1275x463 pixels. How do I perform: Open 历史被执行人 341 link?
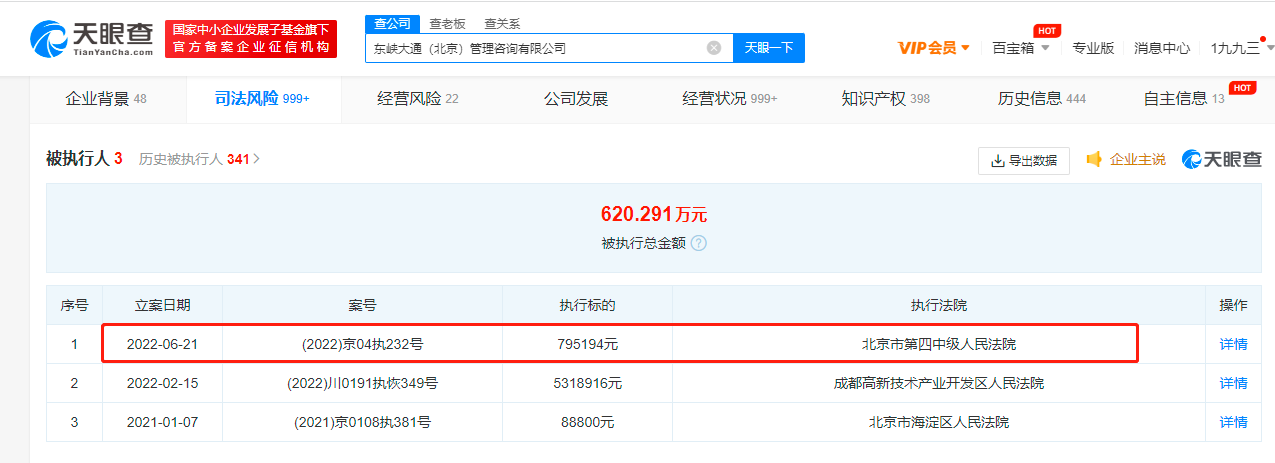pos(199,159)
